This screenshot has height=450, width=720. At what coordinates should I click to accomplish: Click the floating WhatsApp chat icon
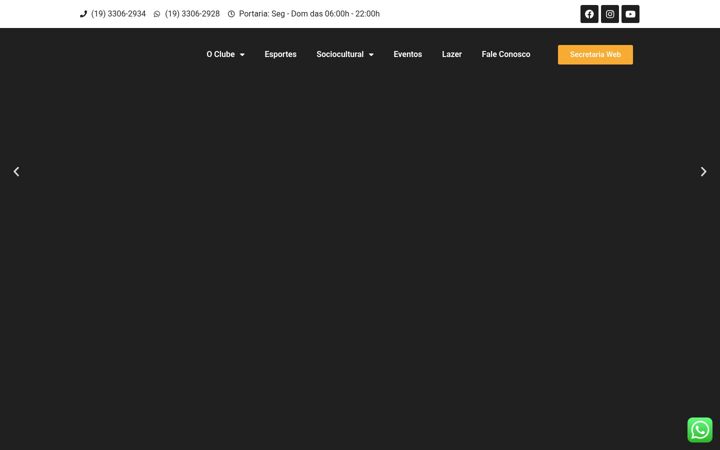[x=700, y=430]
